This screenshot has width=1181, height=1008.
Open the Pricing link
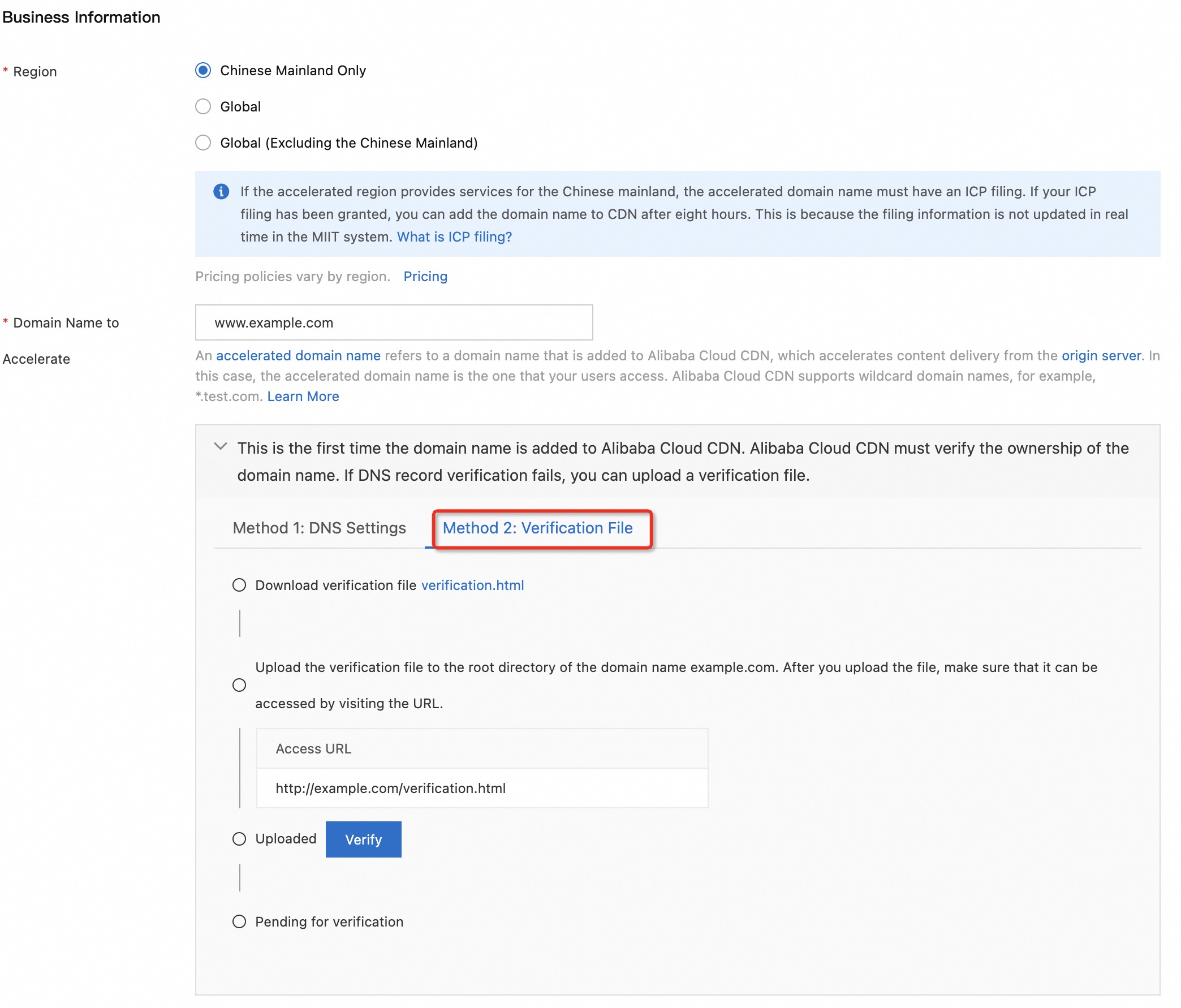(x=425, y=277)
